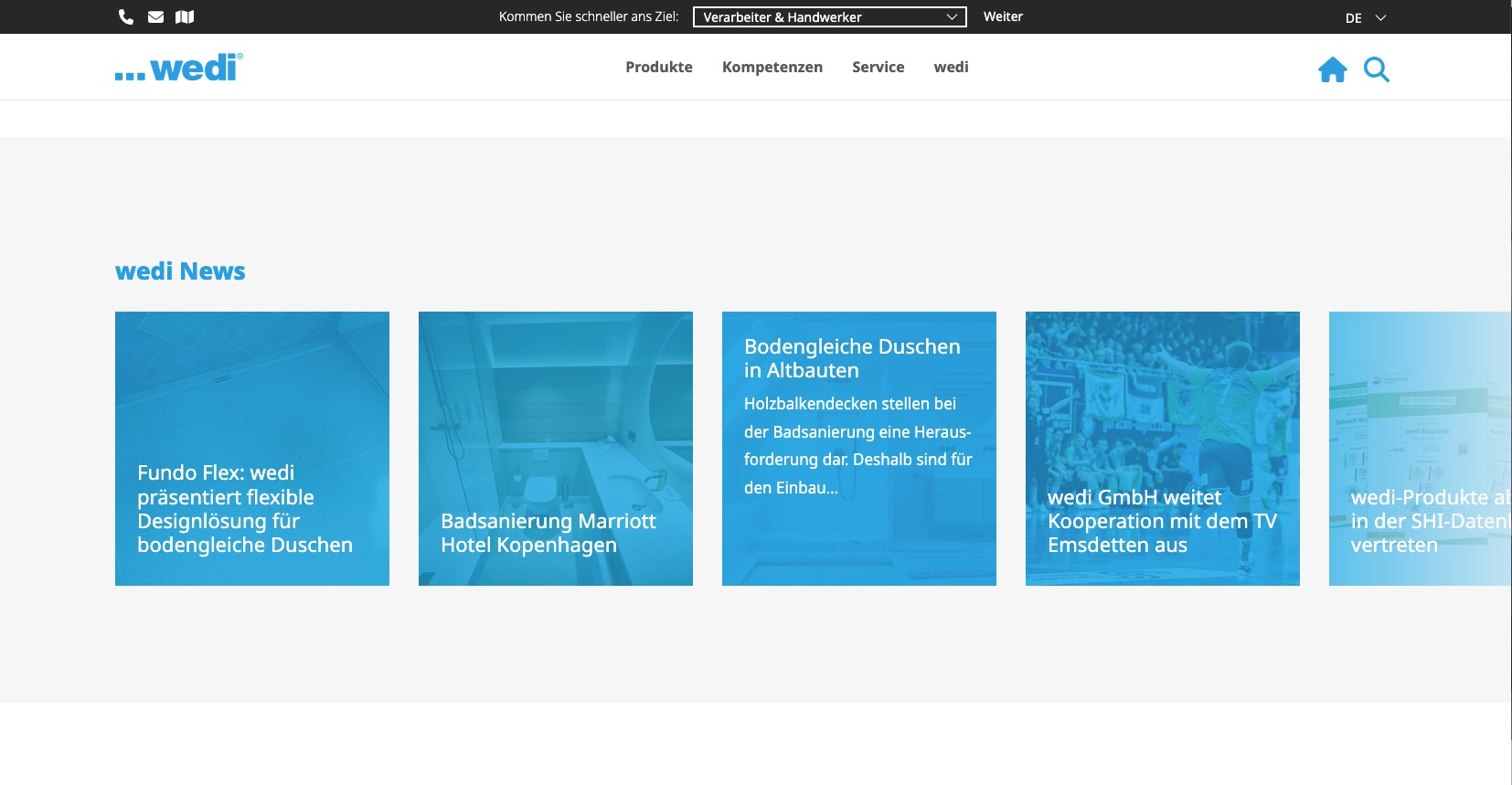
Task: Open wedi GmbH TV Emsdetten card
Action: [1163, 449]
